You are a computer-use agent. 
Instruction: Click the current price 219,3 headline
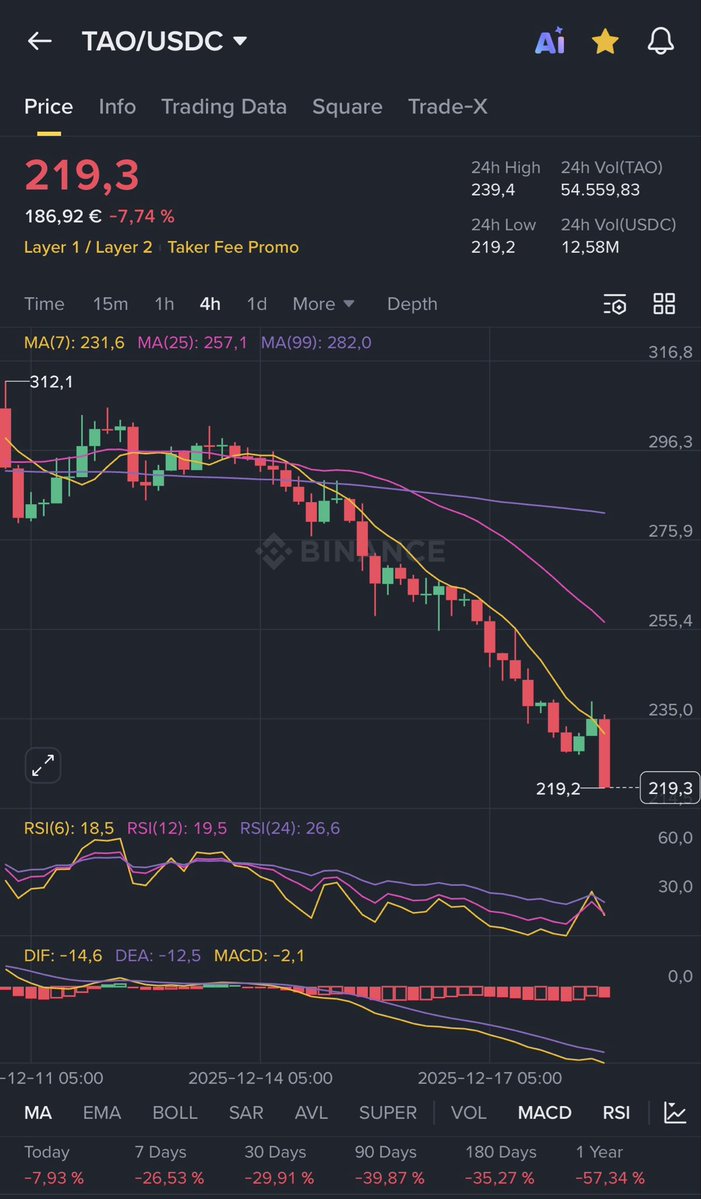click(82, 175)
